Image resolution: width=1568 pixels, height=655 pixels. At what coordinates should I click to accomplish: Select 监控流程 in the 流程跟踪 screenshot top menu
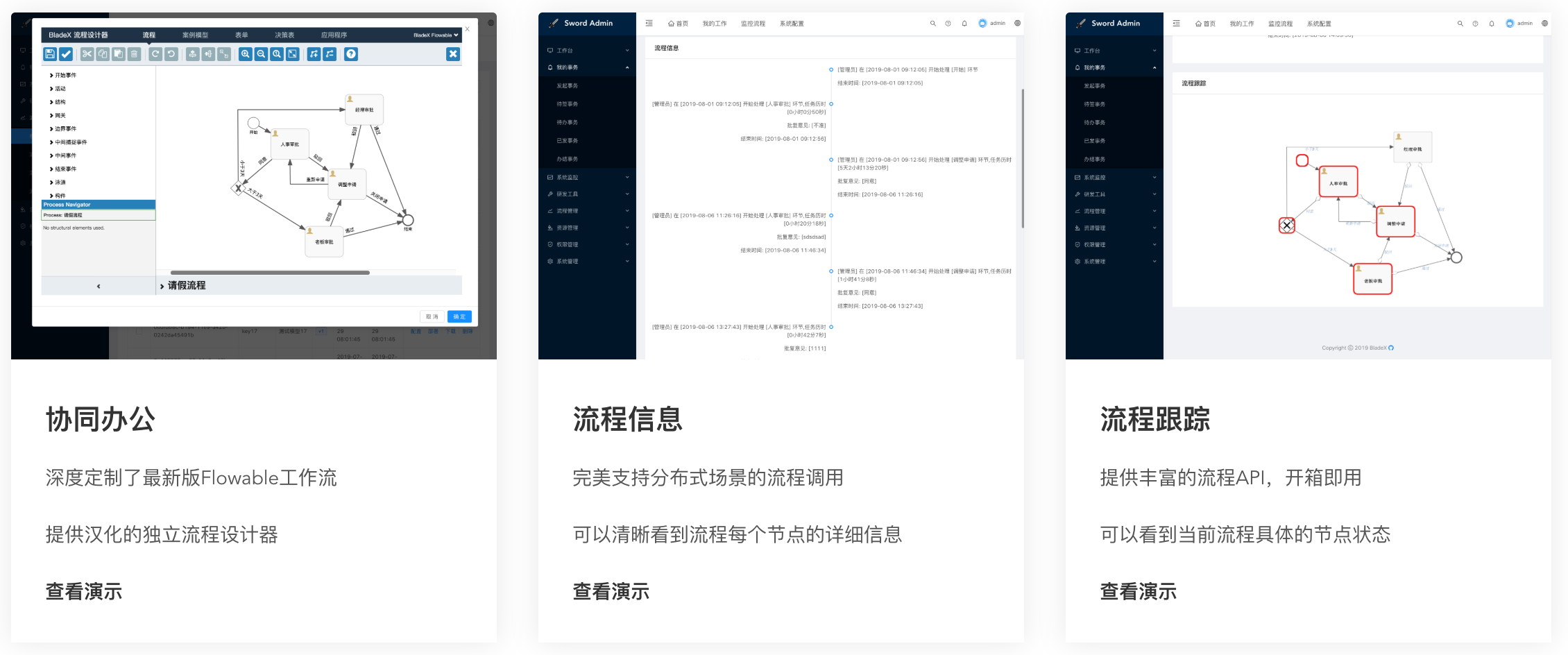coord(1281,24)
